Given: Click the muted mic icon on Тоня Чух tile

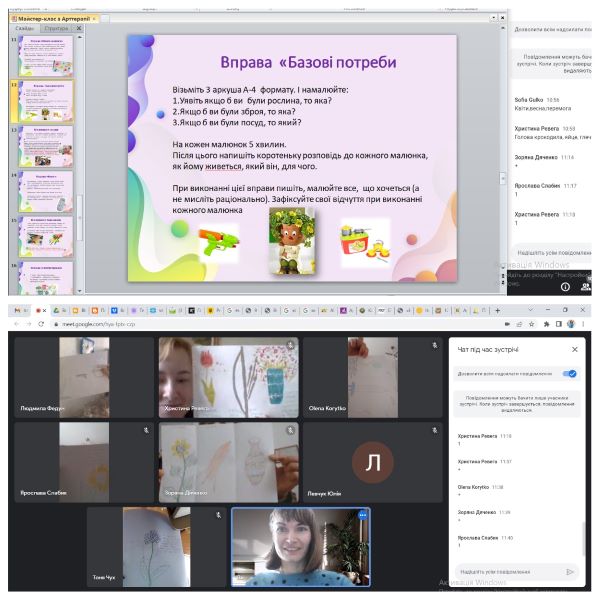Looking at the screenshot, I should 218,515.
